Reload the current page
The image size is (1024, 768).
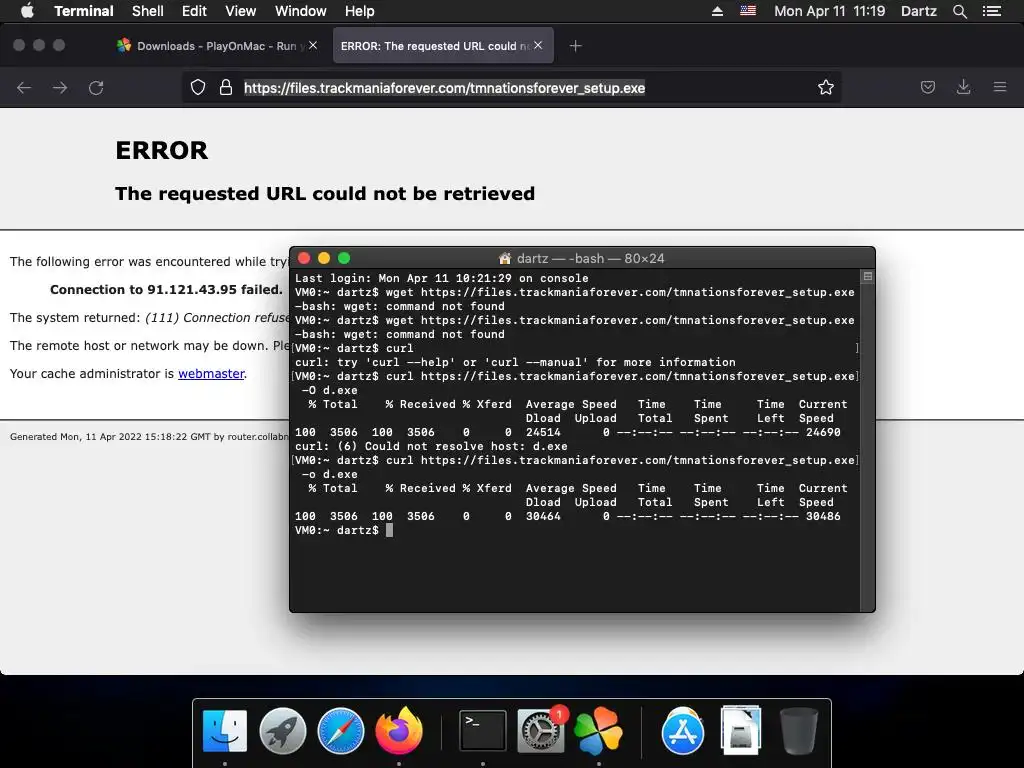point(96,88)
